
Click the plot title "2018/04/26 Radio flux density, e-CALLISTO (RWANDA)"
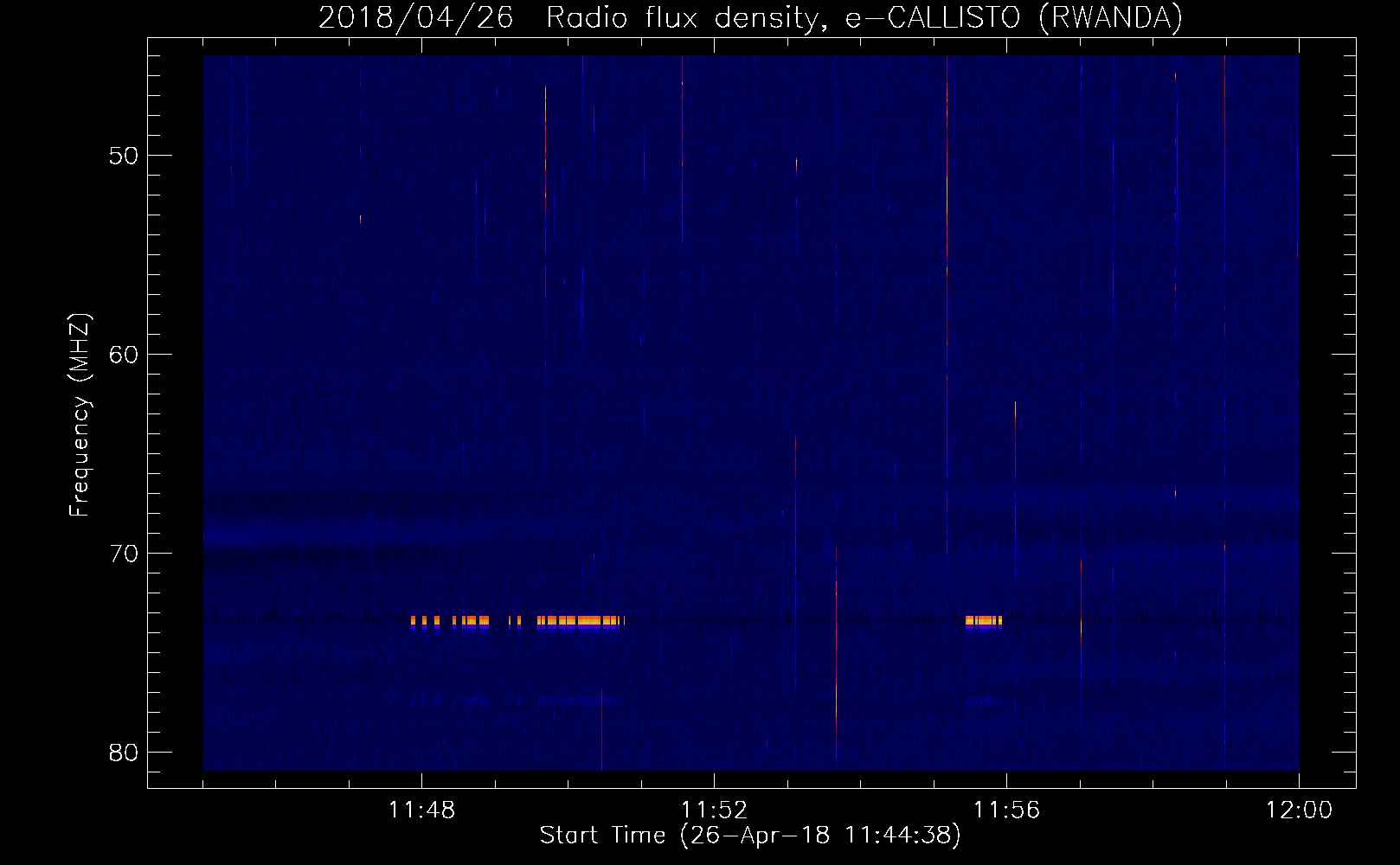click(750, 17)
